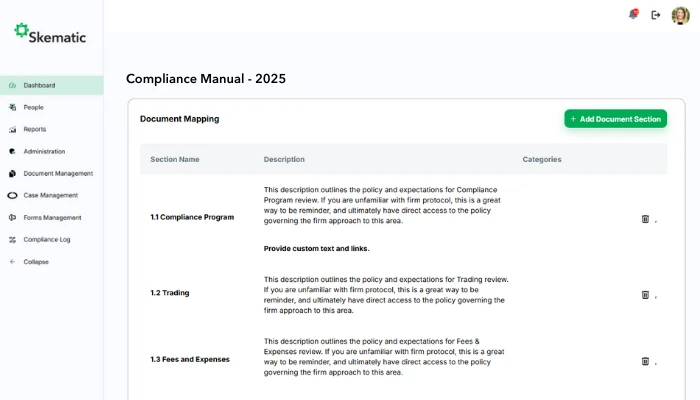
Task: Click the Forms Management icon
Action: pos(12,217)
